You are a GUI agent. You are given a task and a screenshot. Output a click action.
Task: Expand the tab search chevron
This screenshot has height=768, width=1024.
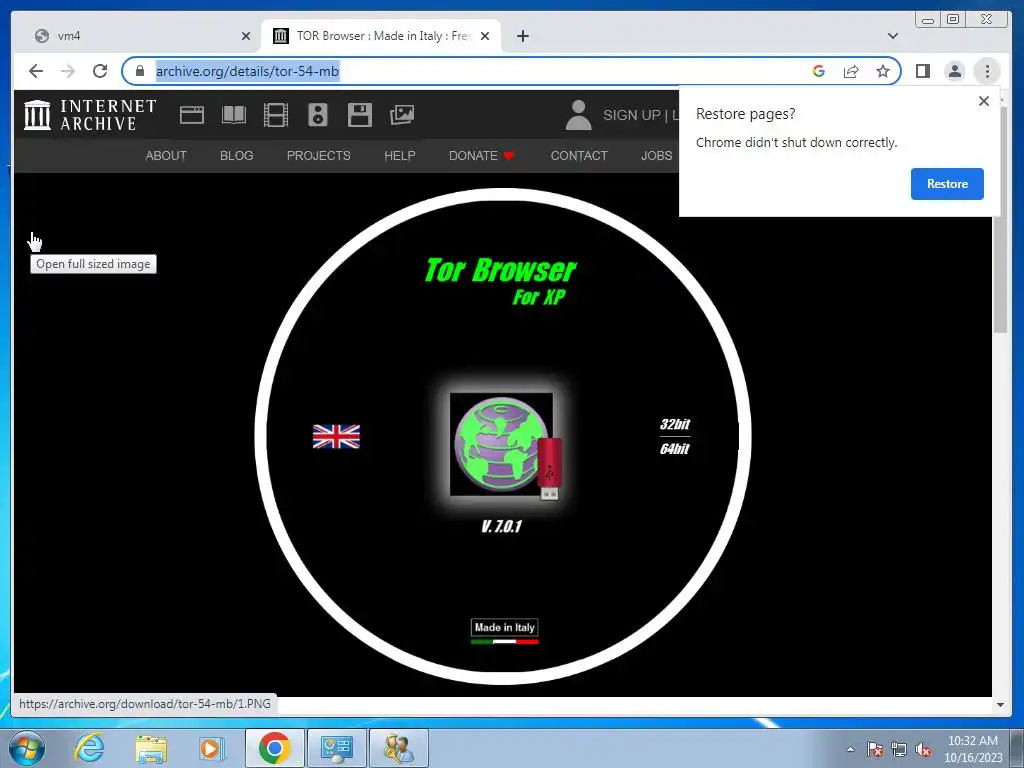tap(893, 36)
